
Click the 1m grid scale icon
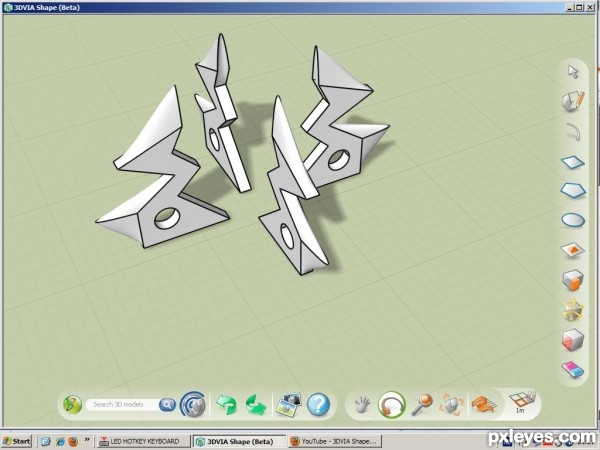click(523, 403)
